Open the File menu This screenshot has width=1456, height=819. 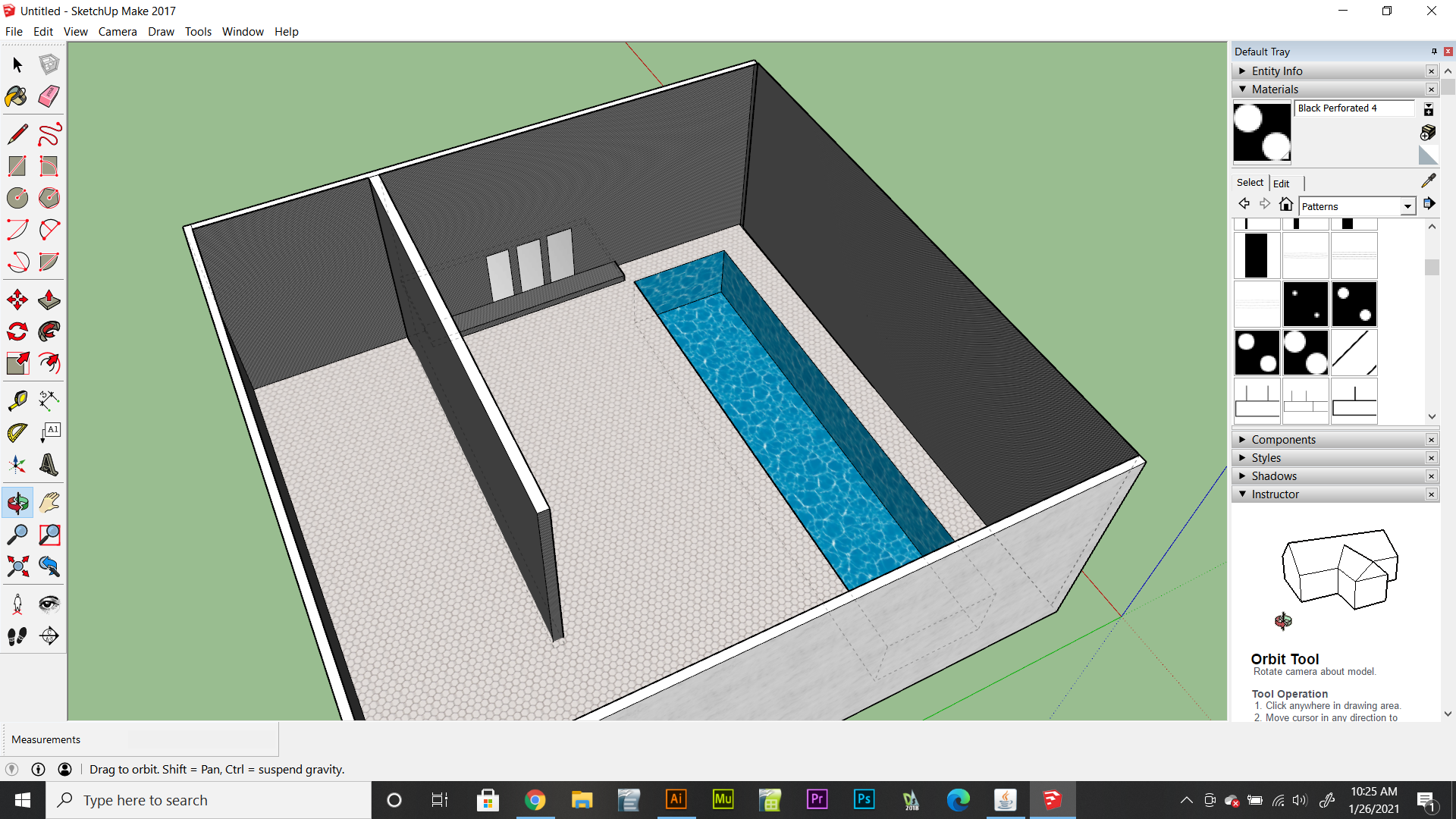click(14, 31)
